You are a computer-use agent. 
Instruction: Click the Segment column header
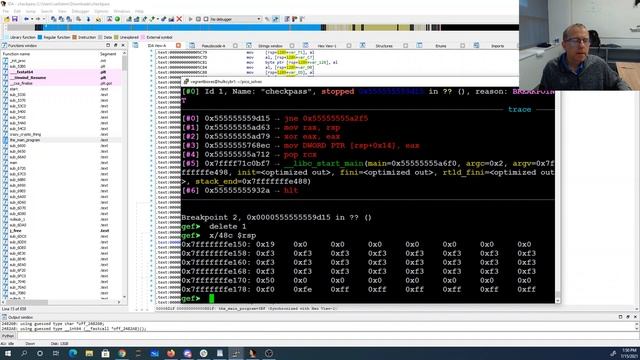point(108,54)
